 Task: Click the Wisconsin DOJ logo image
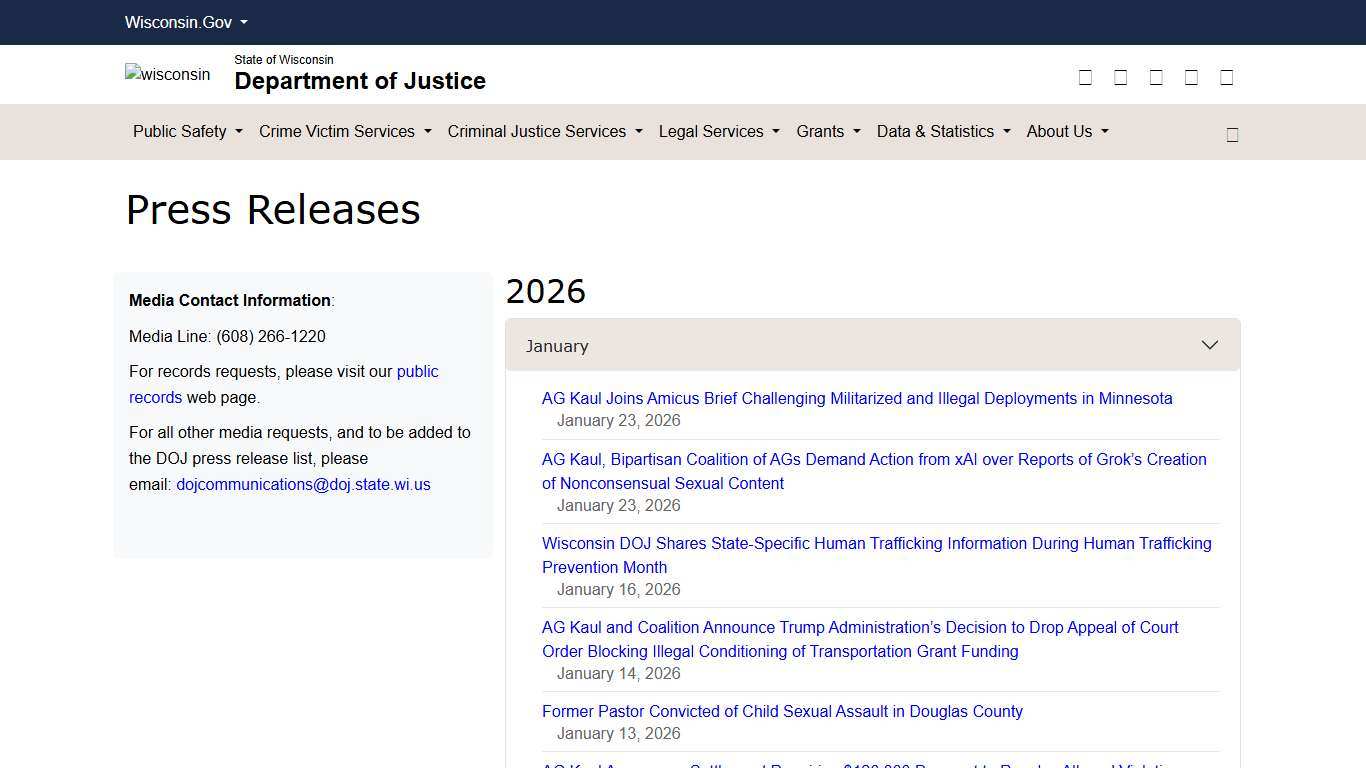167,74
